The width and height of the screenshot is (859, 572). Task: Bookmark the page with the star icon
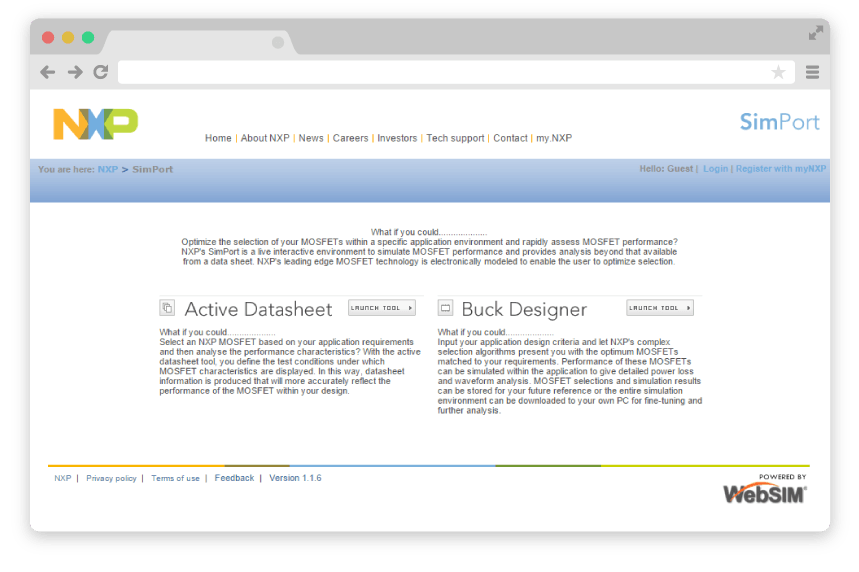pos(778,72)
